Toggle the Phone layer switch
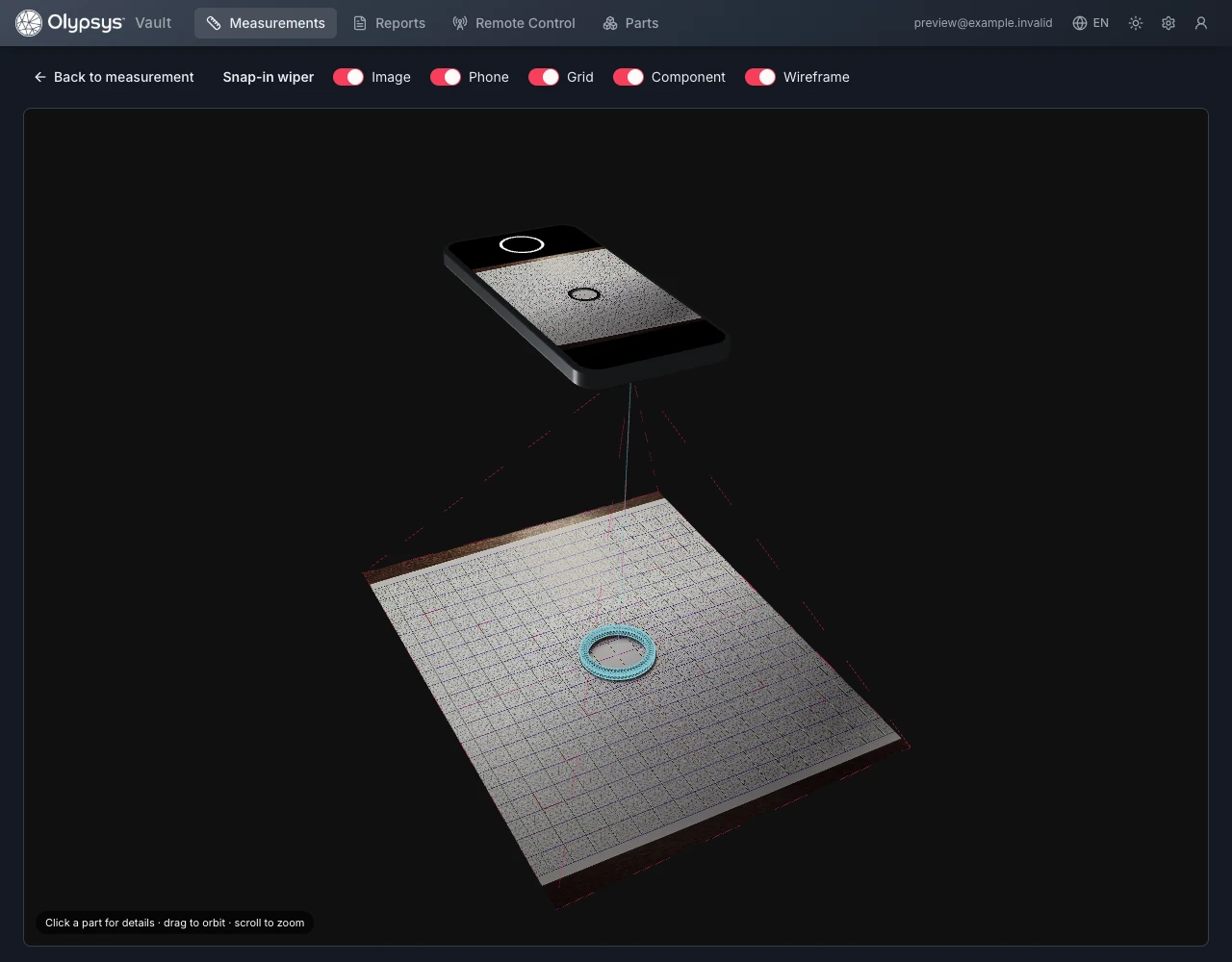This screenshot has width=1232, height=962. (x=446, y=77)
